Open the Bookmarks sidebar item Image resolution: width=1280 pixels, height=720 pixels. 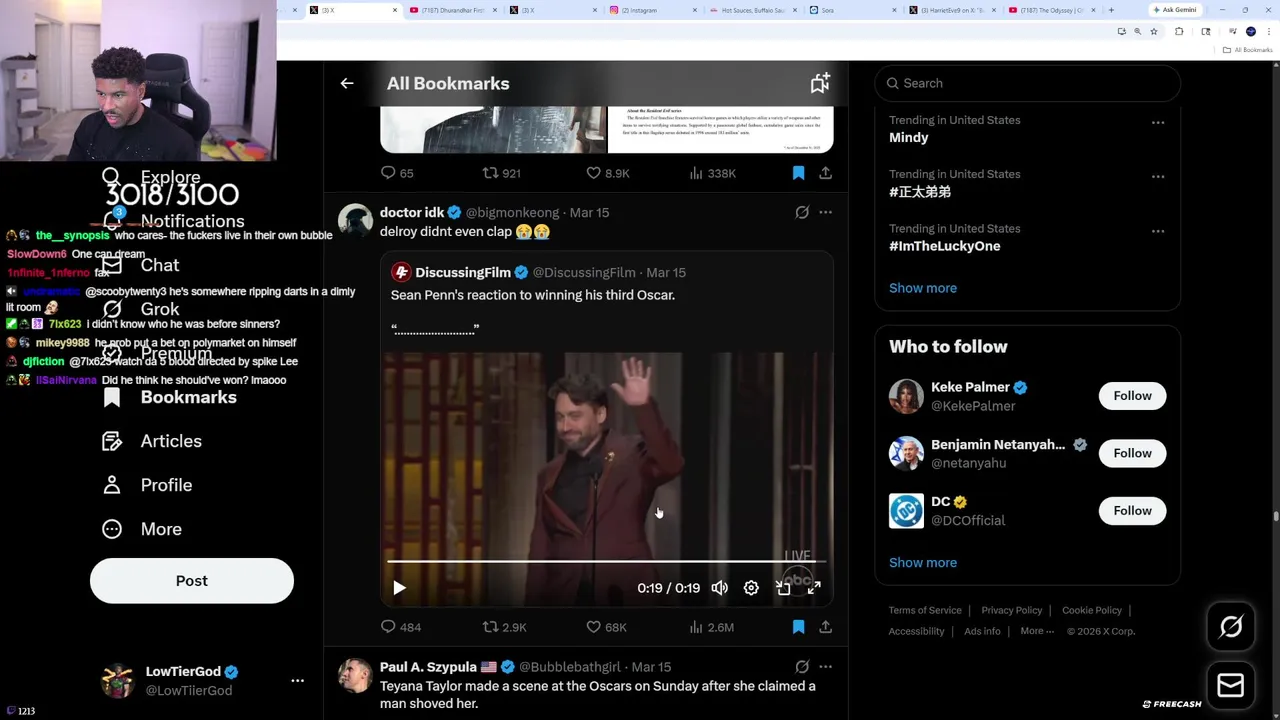click(x=170, y=397)
